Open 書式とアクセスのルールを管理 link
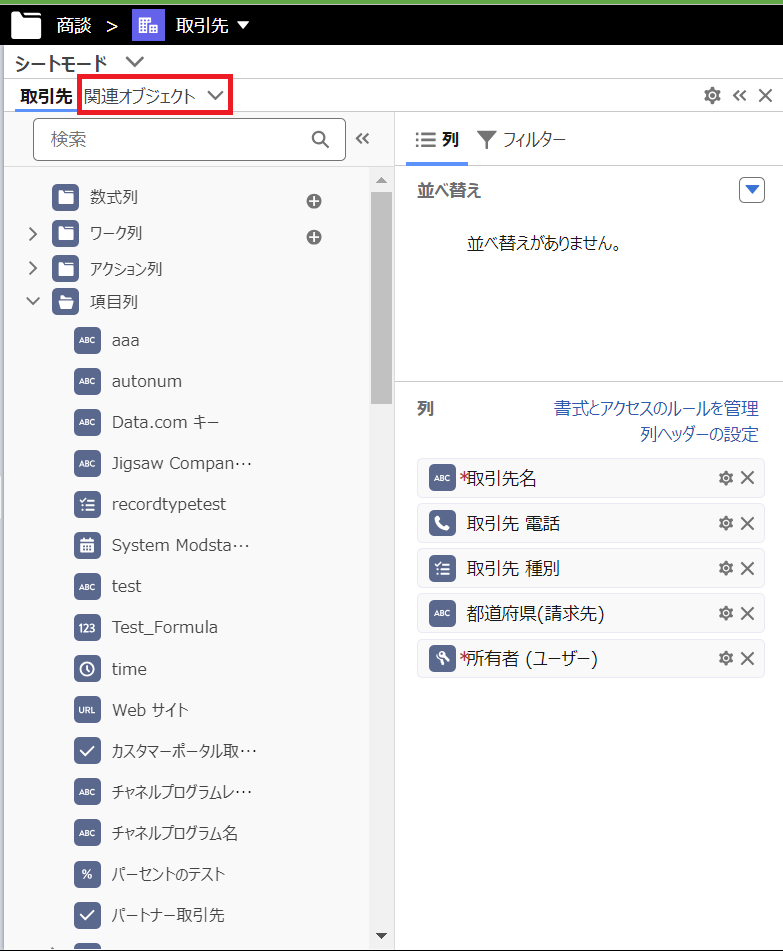Viewport: 783px width, 951px height. pos(656,408)
